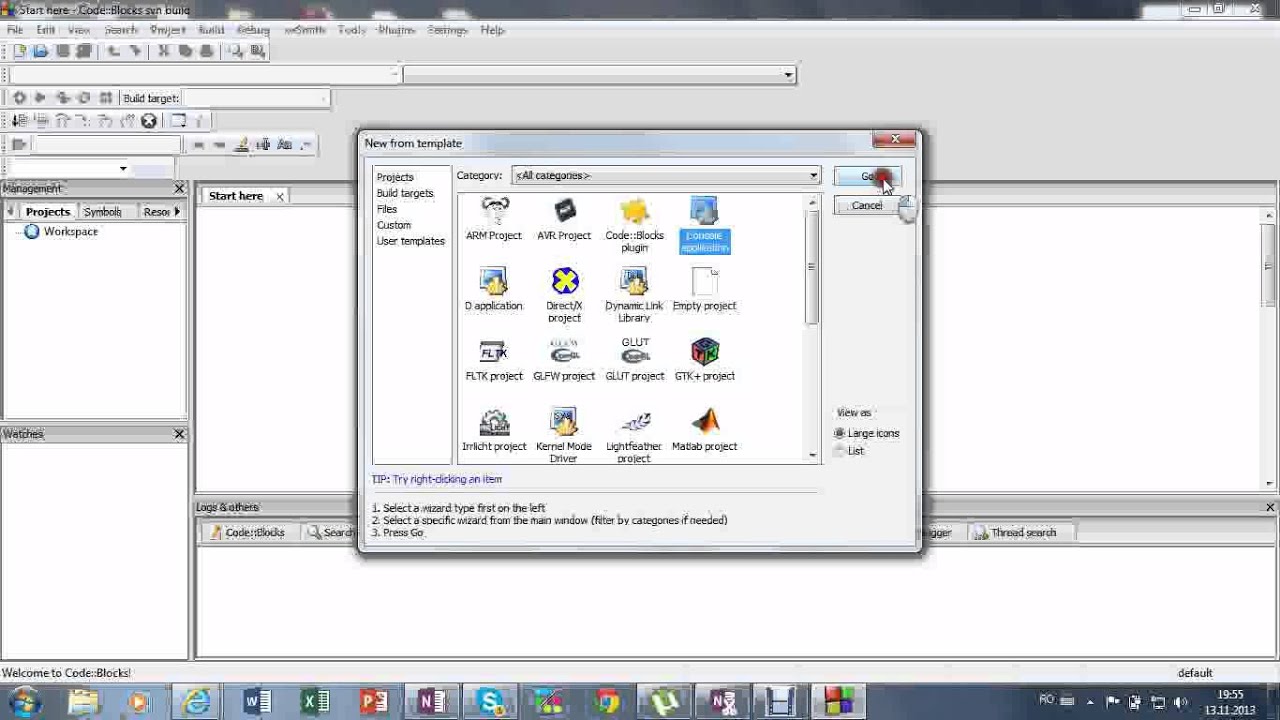Choose the Lightfeather project template
The height and width of the screenshot is (720, 1280).
[634, 436]
